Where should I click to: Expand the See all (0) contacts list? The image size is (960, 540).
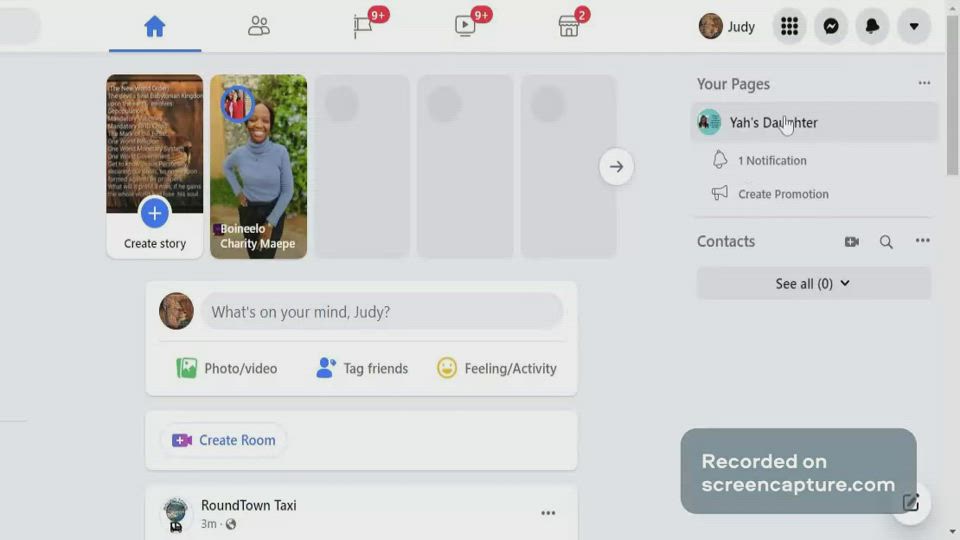tap(813, 284)
